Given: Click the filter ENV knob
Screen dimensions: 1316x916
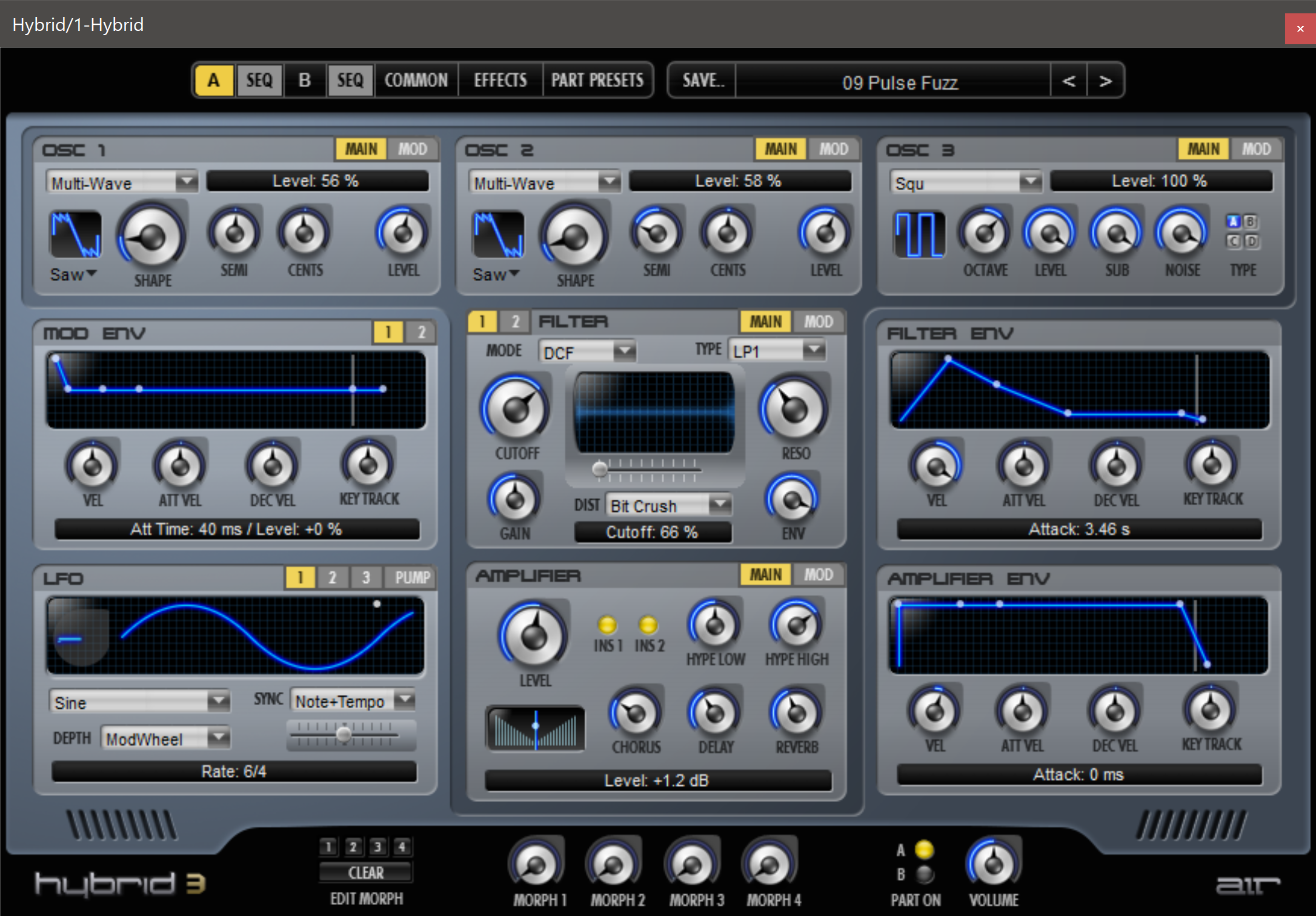Looking at the screenshot, I should 793,500.
